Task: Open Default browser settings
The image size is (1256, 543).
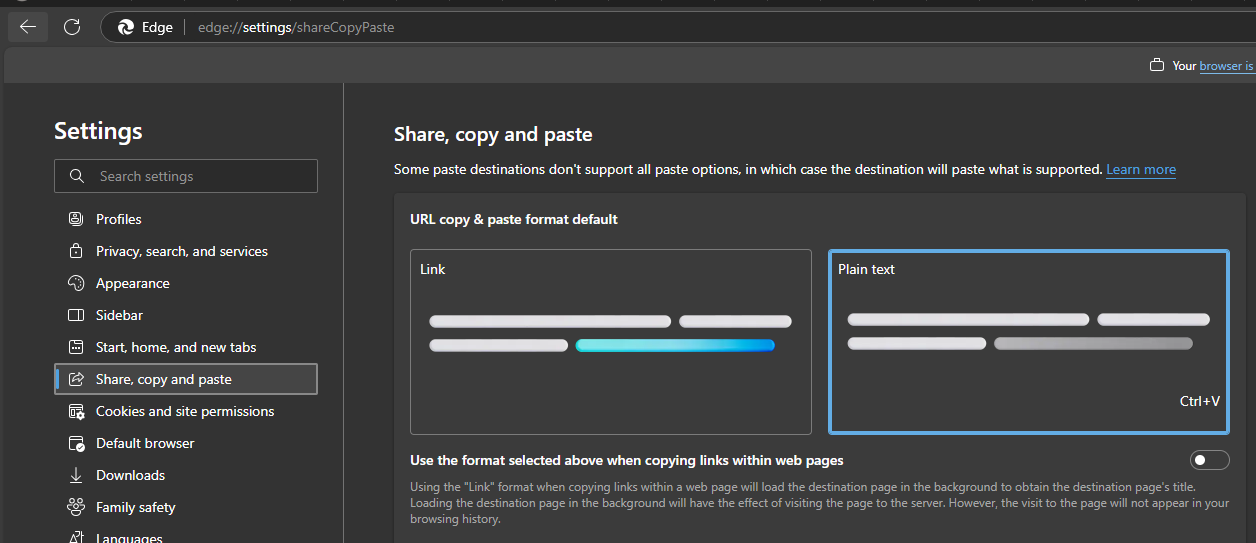Action: point(145,443)
